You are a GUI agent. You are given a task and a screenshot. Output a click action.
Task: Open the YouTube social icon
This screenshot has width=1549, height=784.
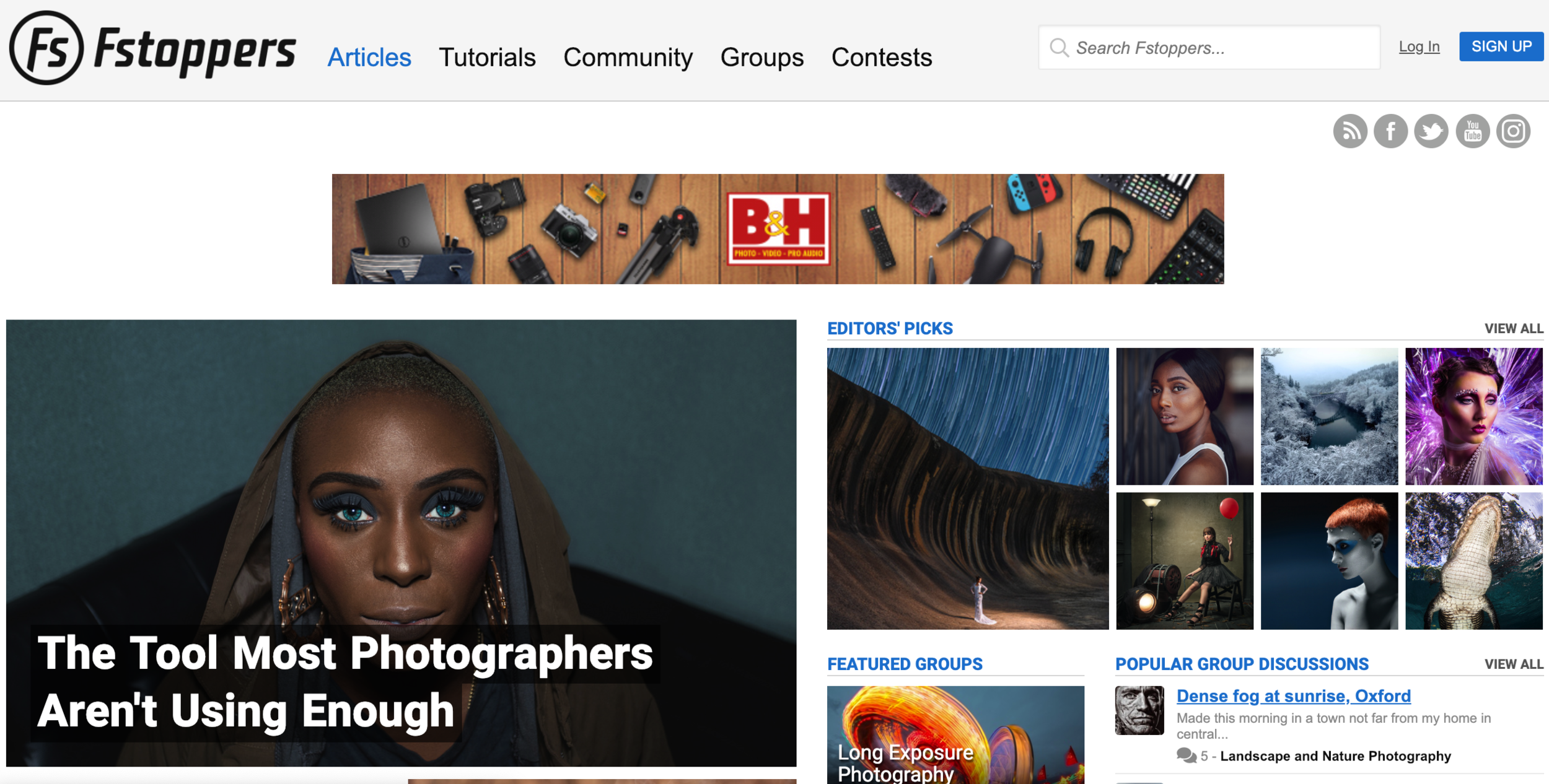click(x=1472, y=131)
